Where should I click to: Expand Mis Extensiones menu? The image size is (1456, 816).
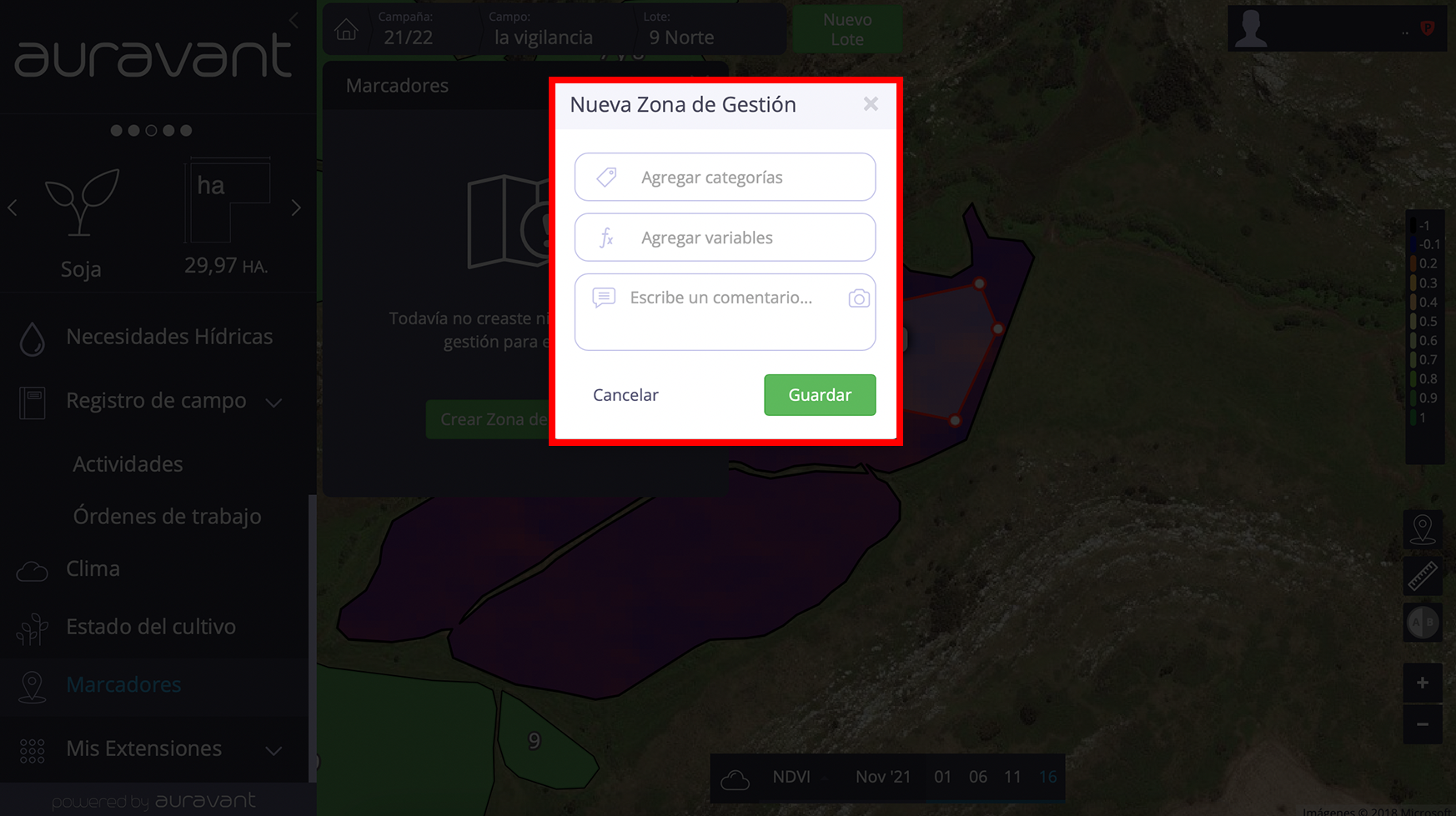[x=274, y=750]
